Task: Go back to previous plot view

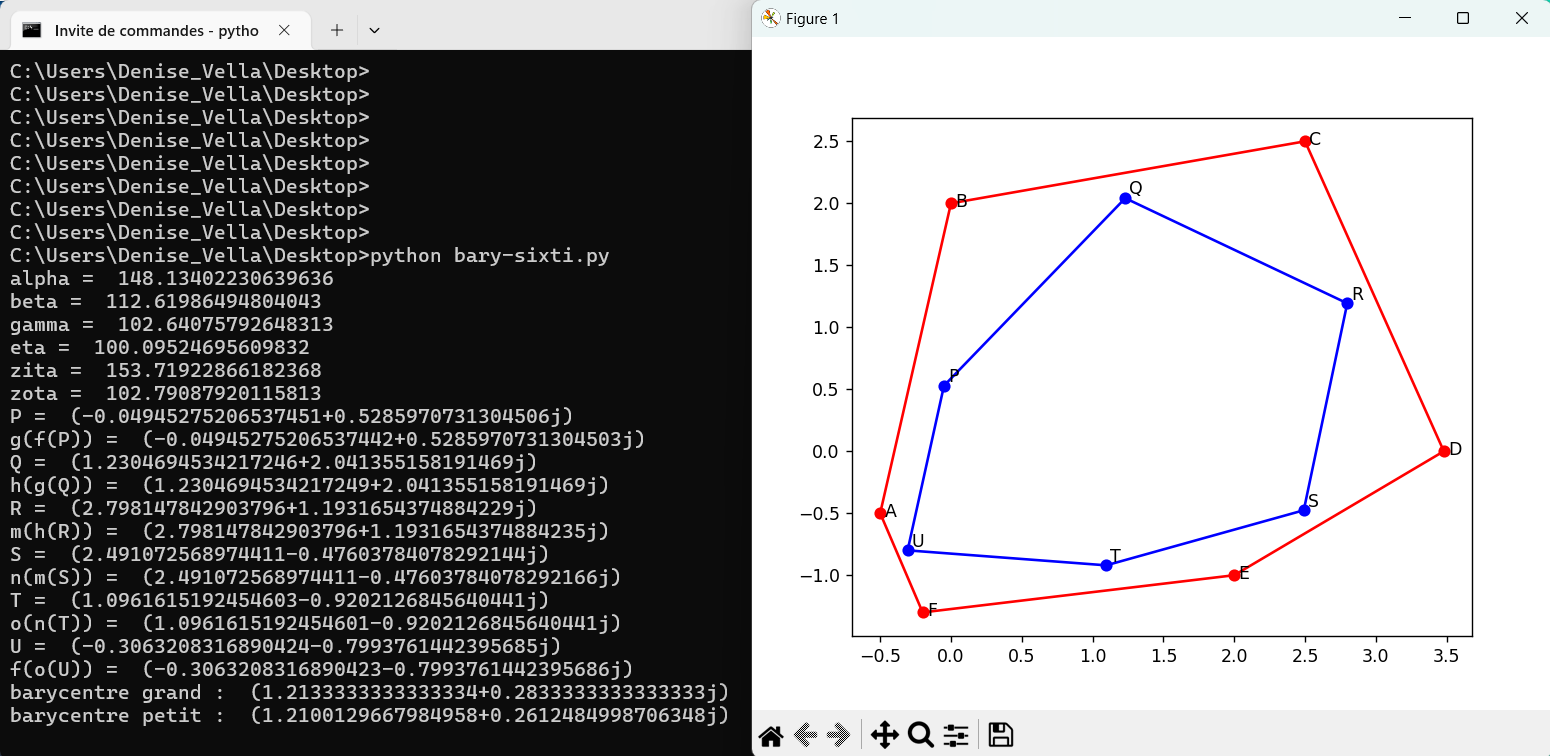Action: click(x=805, y=736)
